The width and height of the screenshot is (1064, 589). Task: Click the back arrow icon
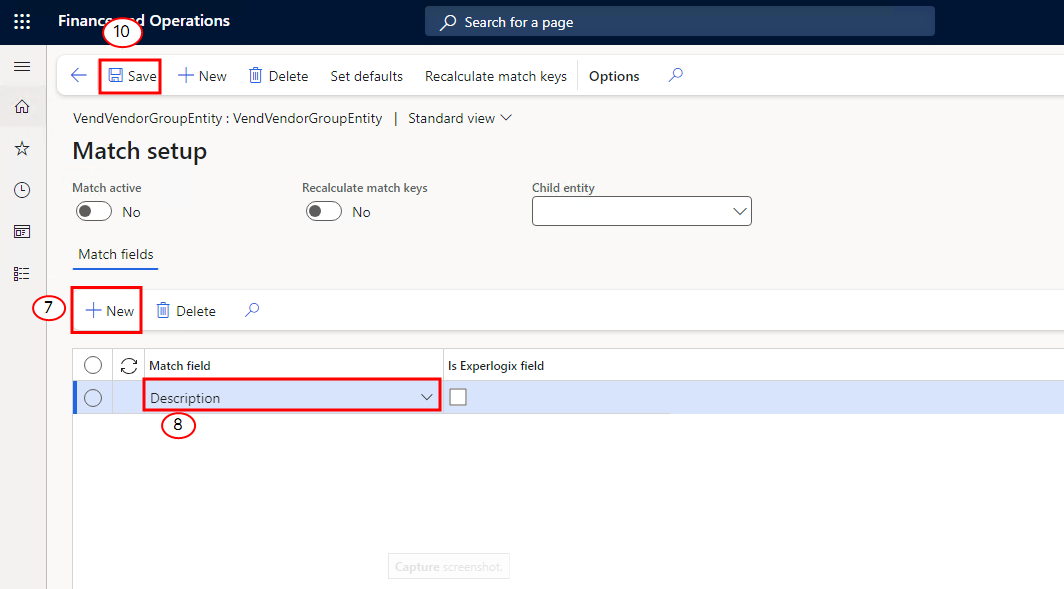79,75
